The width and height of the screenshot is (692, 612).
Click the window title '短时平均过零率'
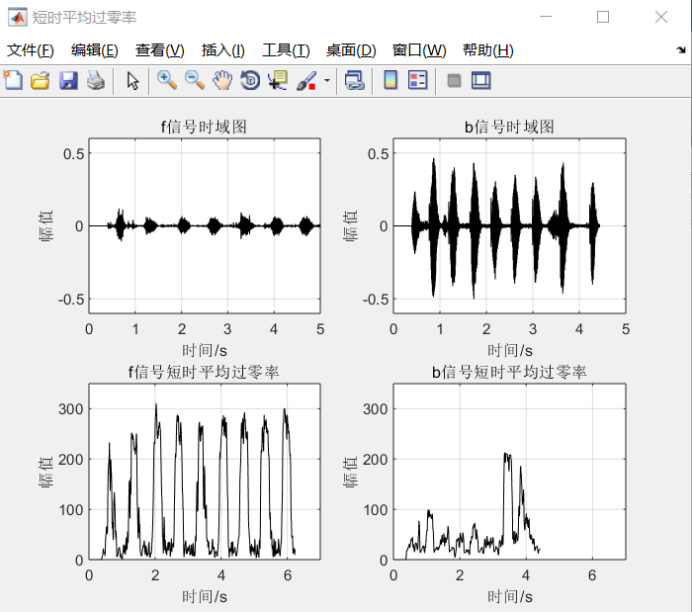pyautogui.click(x=84, y=18)
